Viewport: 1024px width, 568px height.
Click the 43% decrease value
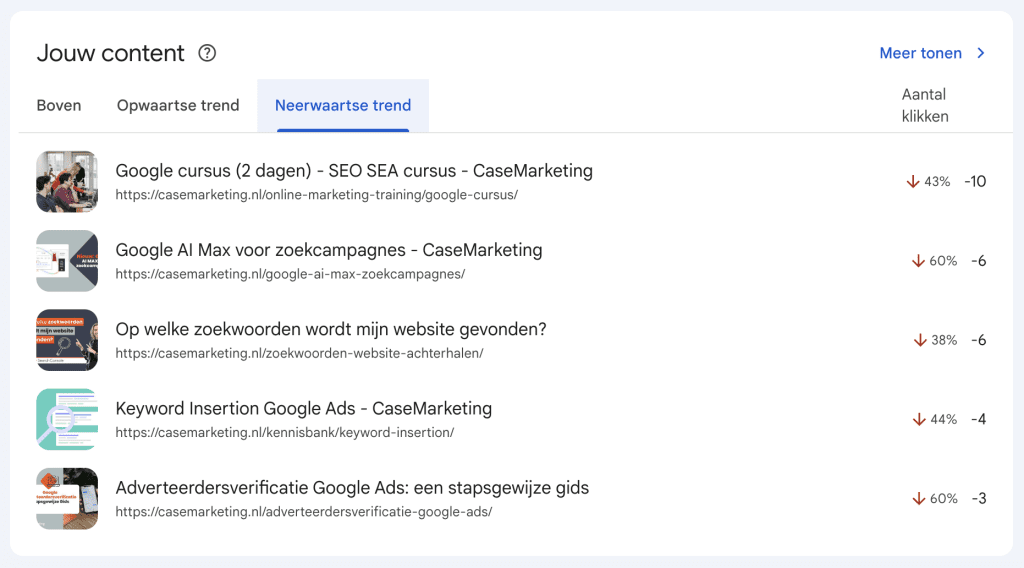[x=937, y=181]
